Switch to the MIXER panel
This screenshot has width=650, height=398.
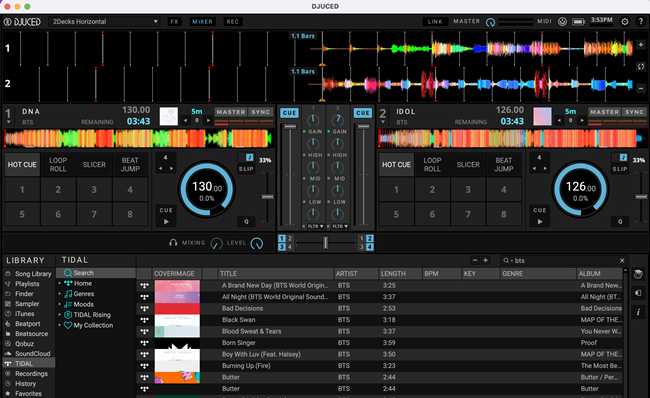202,22
